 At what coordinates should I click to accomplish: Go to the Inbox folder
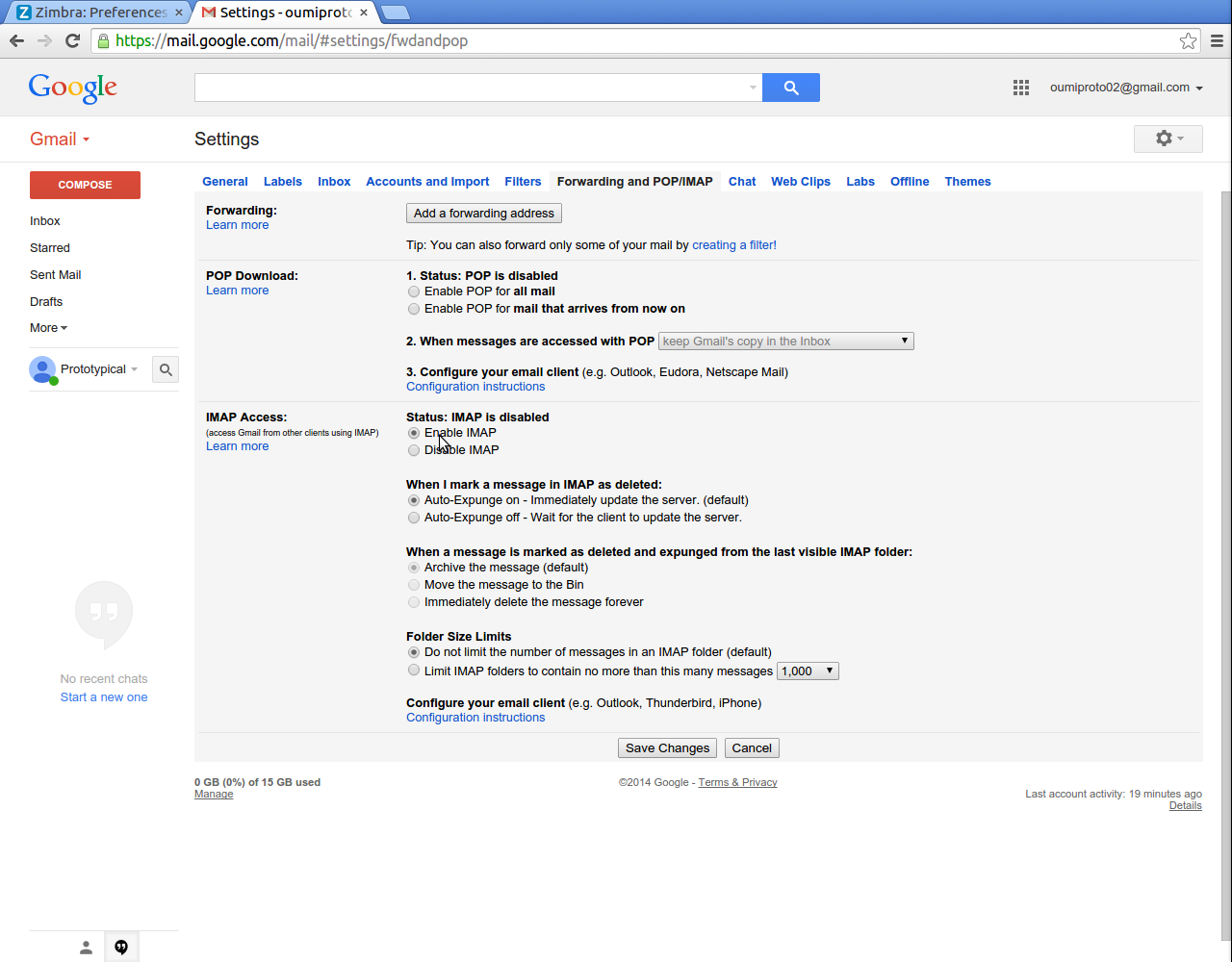[45, 221]
